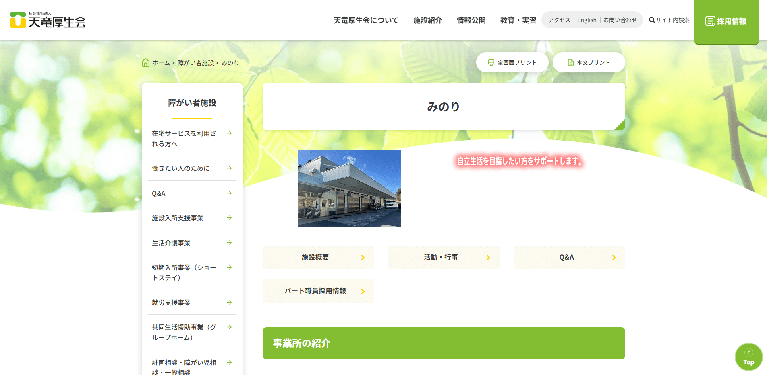Image resolution: width=767 pixels, height=375 pixels.
Task: Open the 天竜厚生会について menu
Action: coord(366,21)
